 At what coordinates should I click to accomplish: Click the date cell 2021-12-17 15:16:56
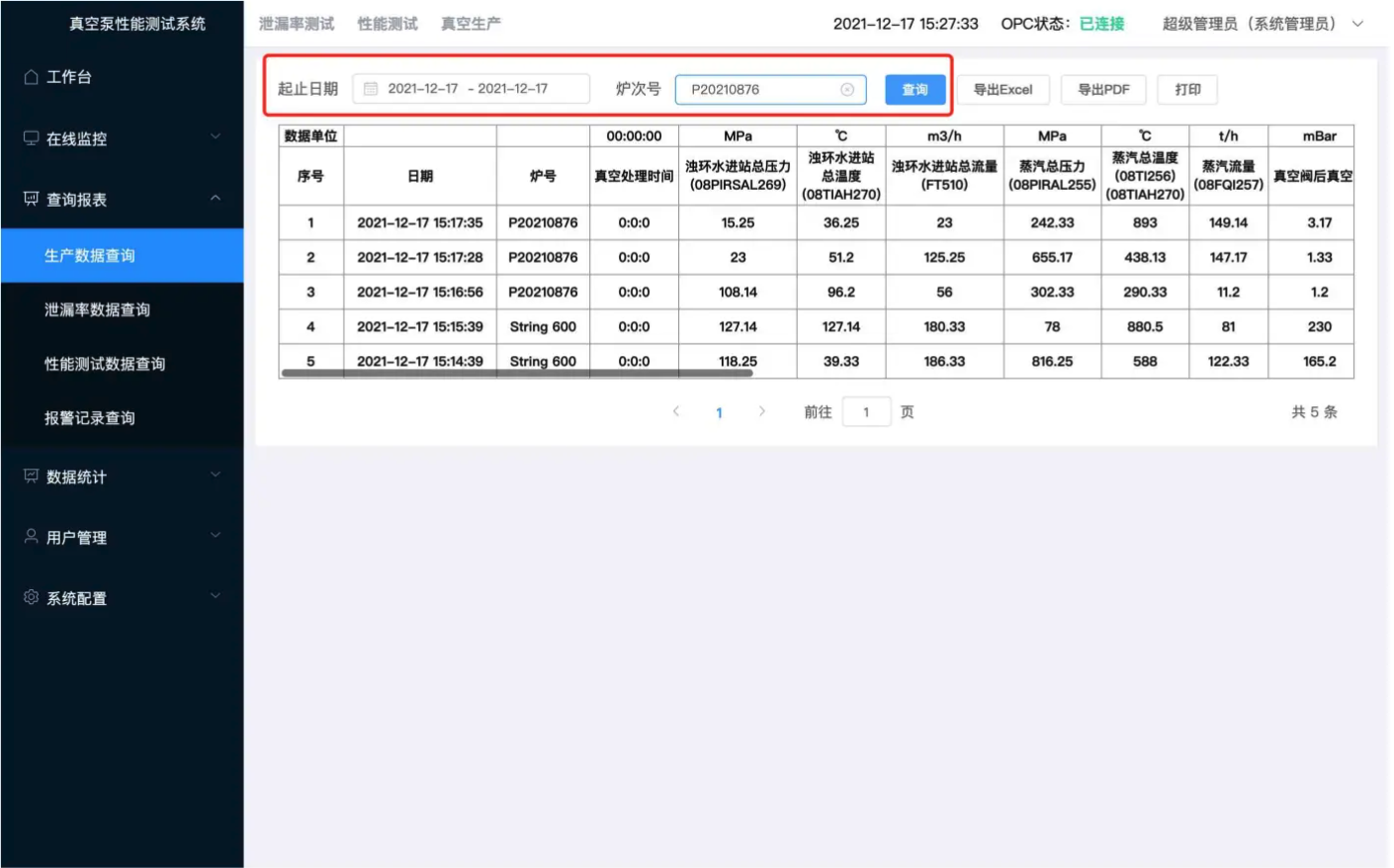click(420, 292)
